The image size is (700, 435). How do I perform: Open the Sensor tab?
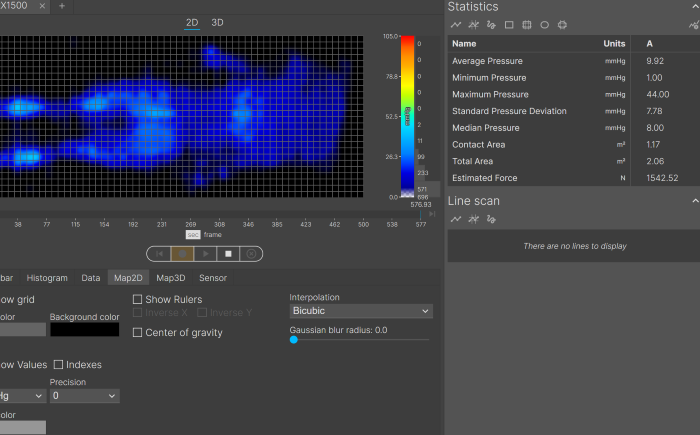(213, 278)
